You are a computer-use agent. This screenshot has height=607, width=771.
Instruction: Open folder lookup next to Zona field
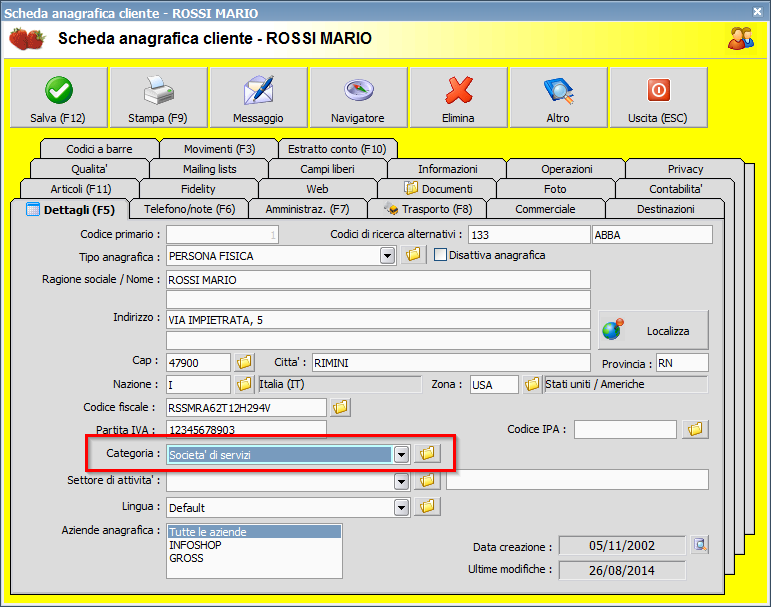pyautogui.click(x=532, y=384)
